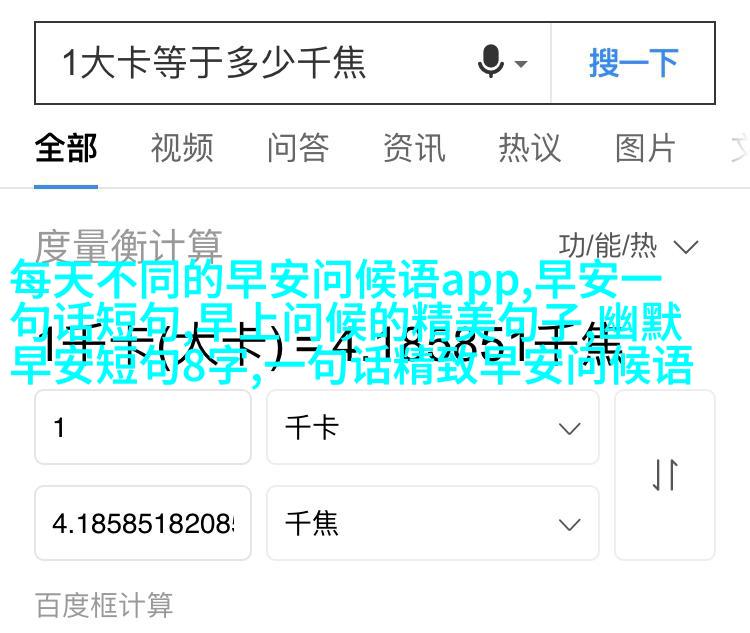Open the 图片 tab
The height and width of the screenshot is (633, 750).
646,148
